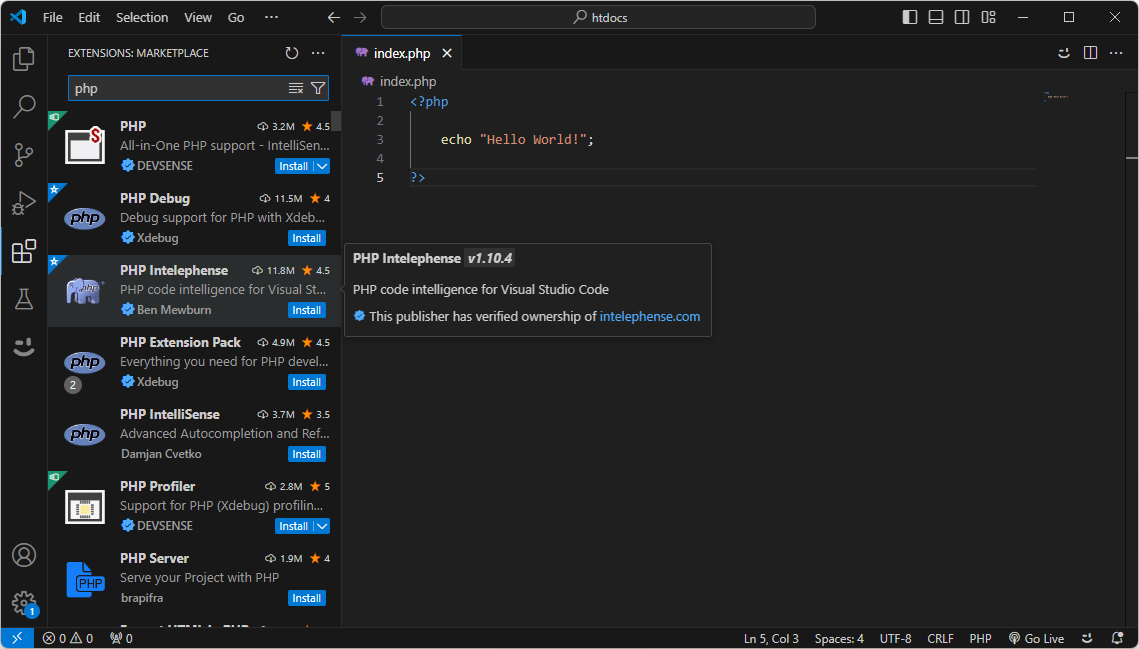Click the PHP Intelephense elephant icon
Viewport: 1139px width, 649px height.
[x=85, y=291]
